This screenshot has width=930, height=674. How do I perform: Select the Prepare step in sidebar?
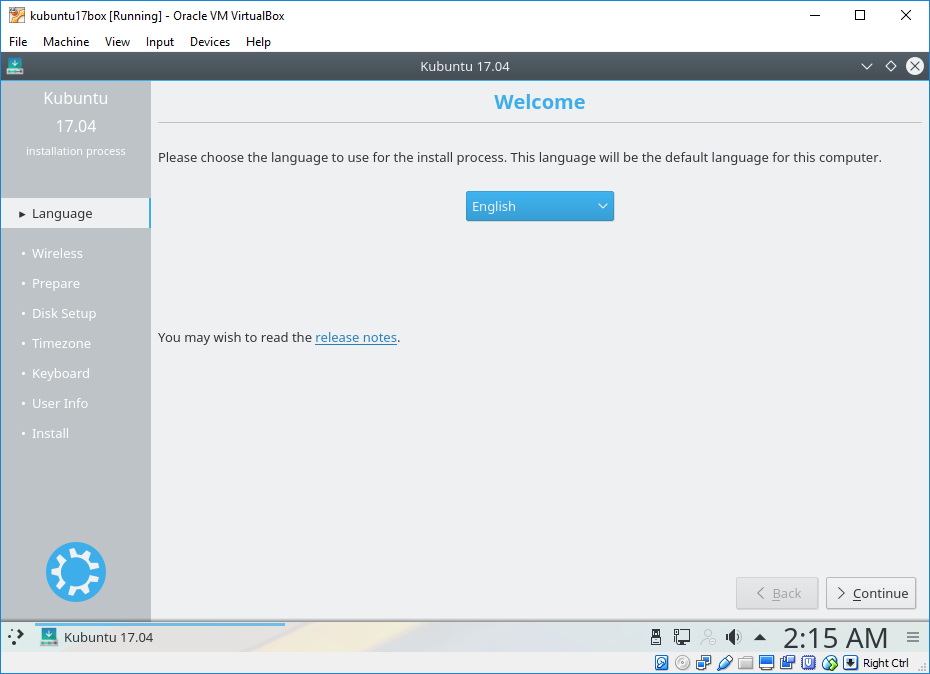pos(56,284)
